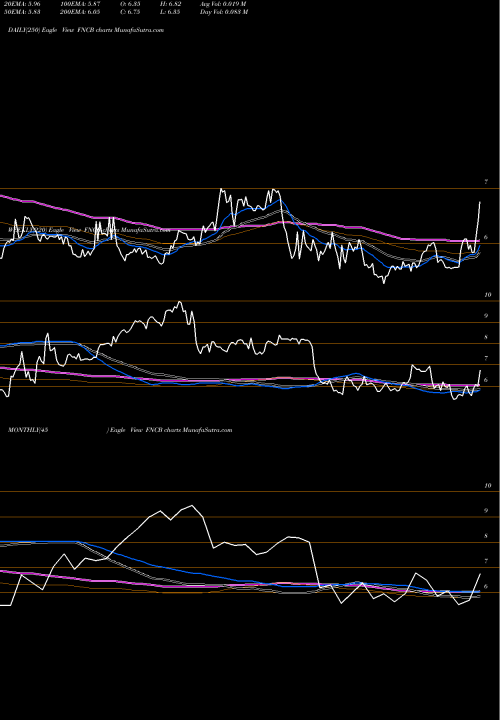
Task: Click price label 9 on the weekly chart axis
Action: pyautogui.click(x=486, y=316)
